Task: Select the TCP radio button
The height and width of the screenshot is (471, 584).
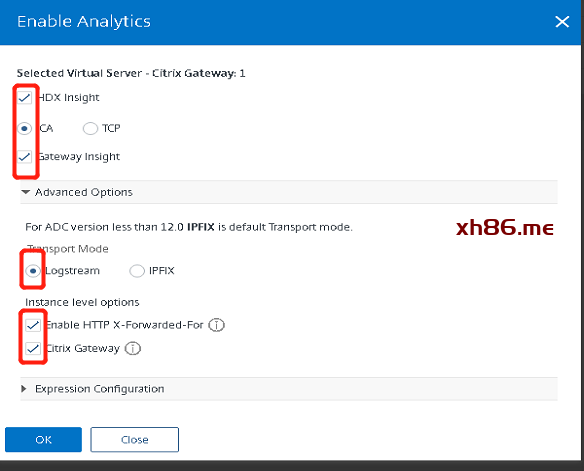Action: pyautogui.click(x=90, y=128)
